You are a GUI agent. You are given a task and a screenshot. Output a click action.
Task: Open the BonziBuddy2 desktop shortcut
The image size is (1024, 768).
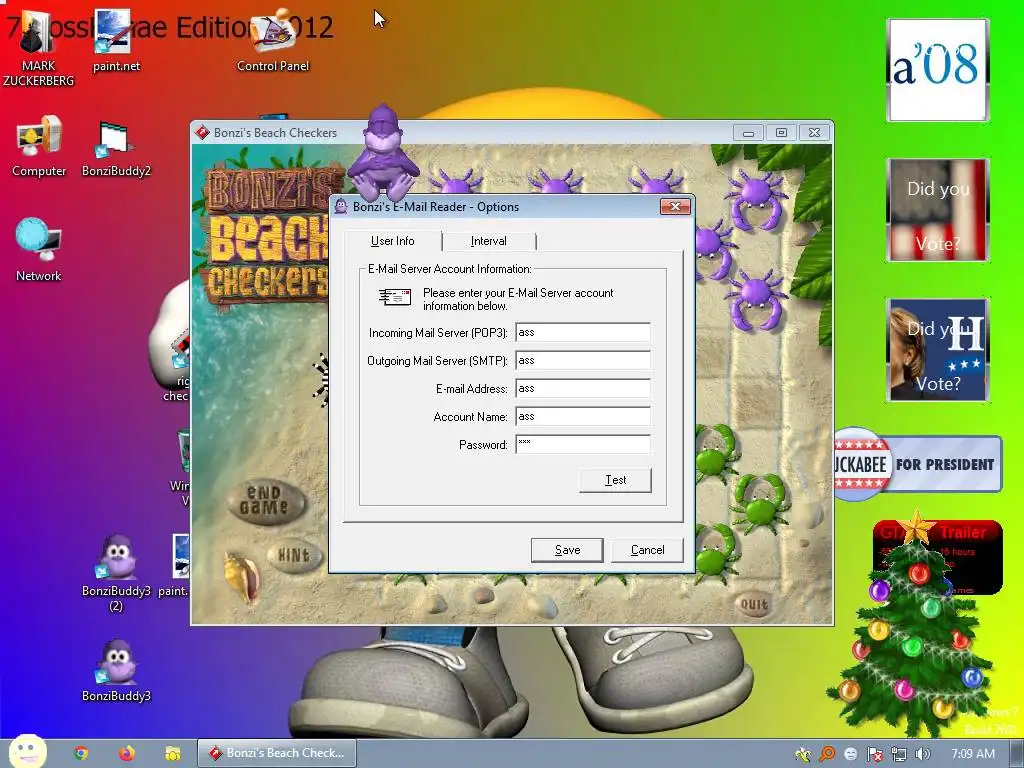point(116,148)
